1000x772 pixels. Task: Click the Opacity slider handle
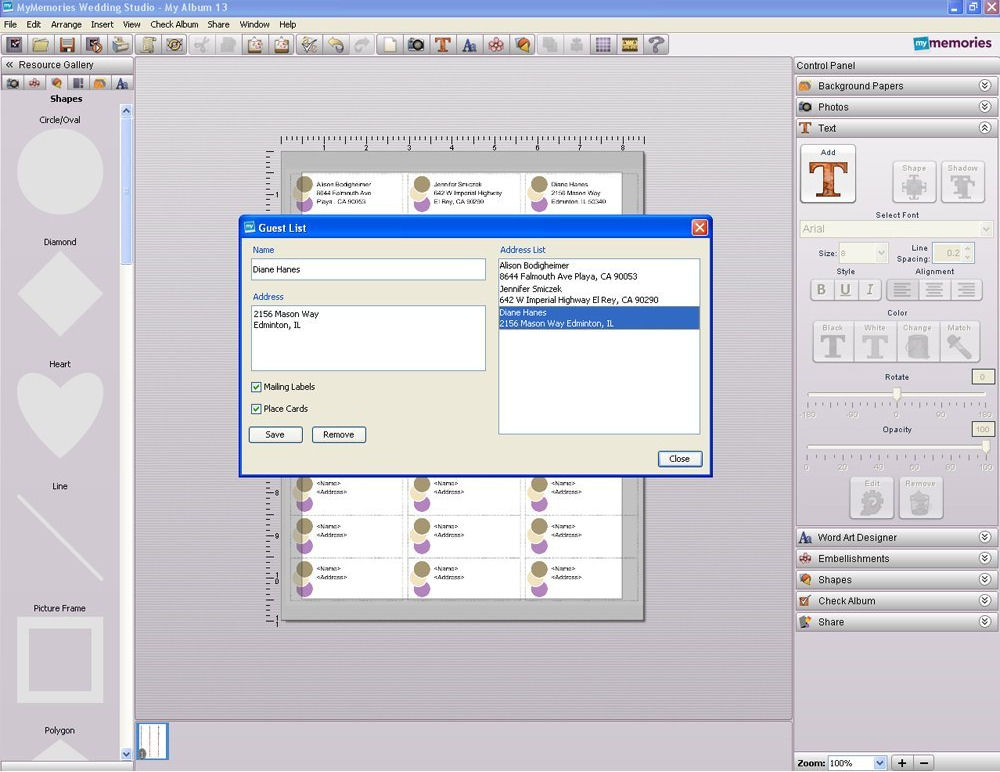click(986, 447)
